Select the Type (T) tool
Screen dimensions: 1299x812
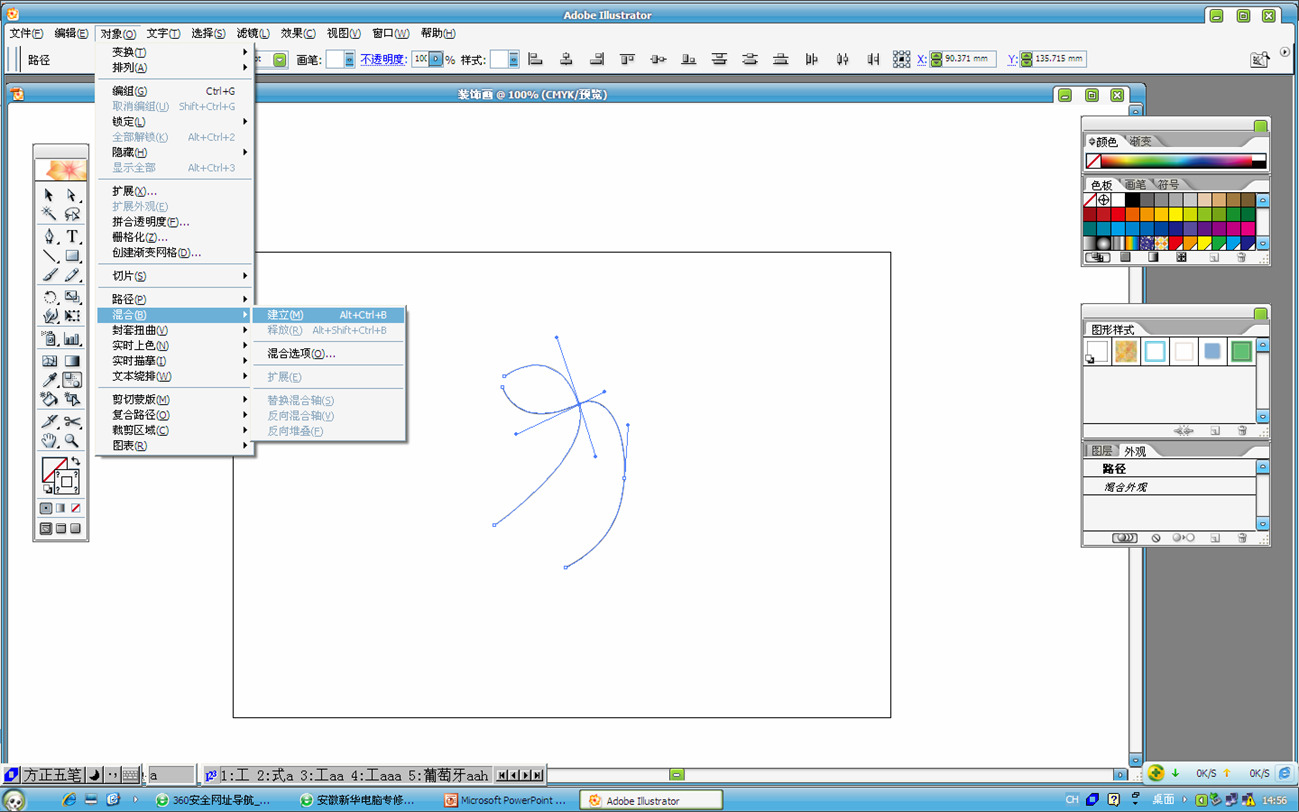72,237
